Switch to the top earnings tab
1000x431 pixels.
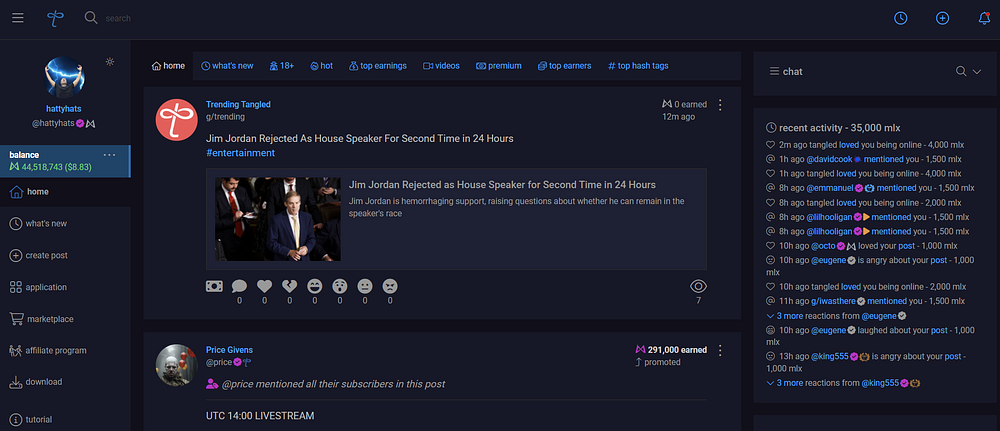click(378, 66)
